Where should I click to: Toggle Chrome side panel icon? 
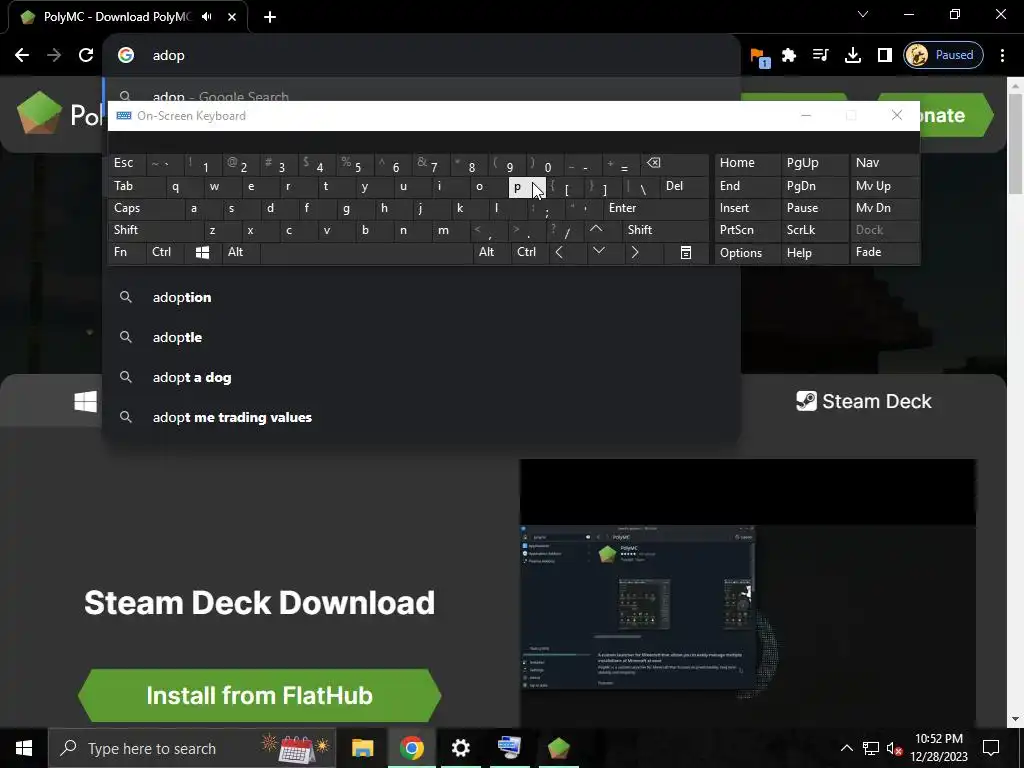pos(884,55)
